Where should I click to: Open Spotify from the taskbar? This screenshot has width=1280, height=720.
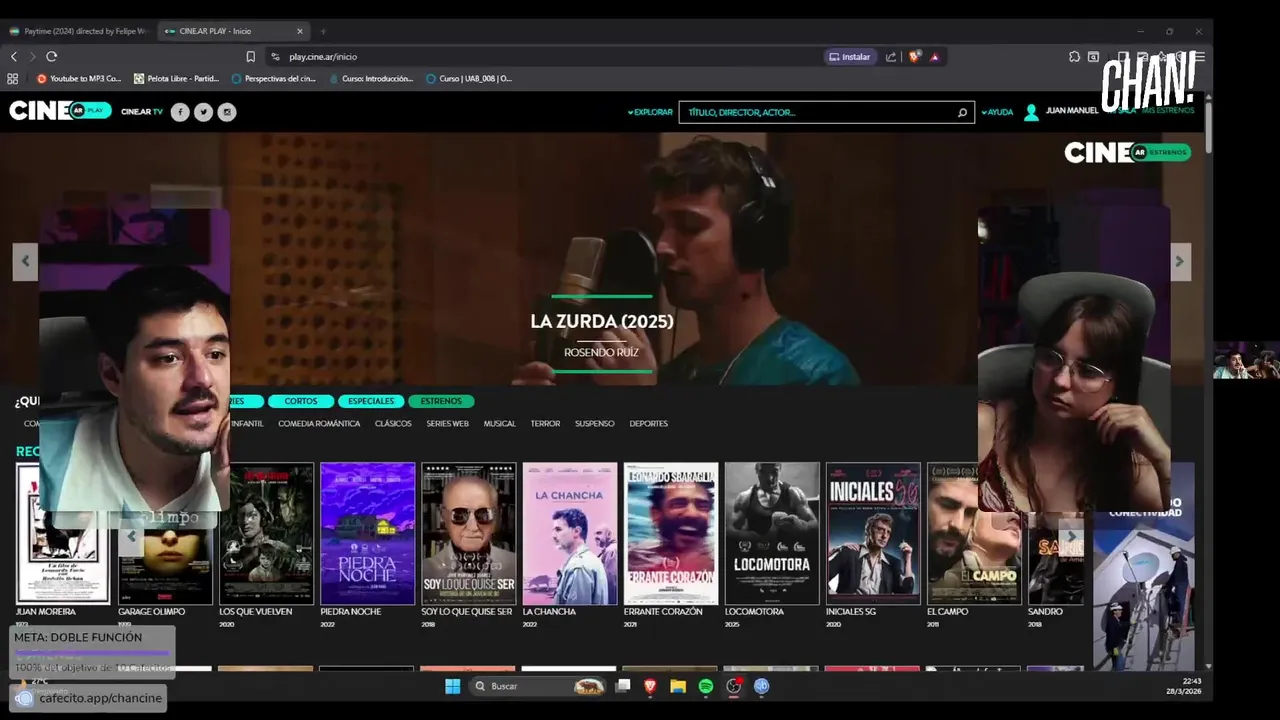tap(706, 686)
